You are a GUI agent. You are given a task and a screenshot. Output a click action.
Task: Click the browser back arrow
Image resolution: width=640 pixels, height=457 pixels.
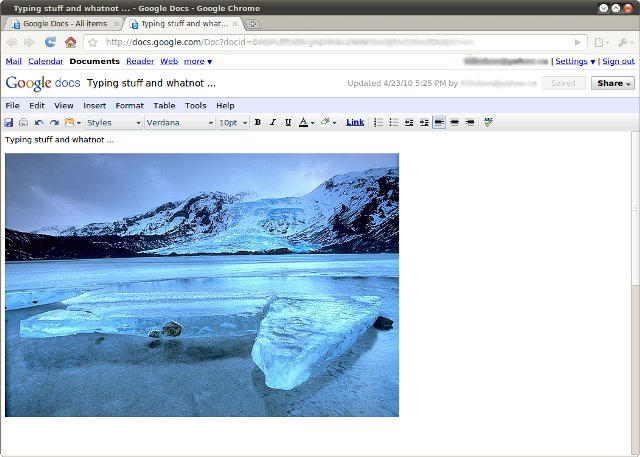(12, 42)
